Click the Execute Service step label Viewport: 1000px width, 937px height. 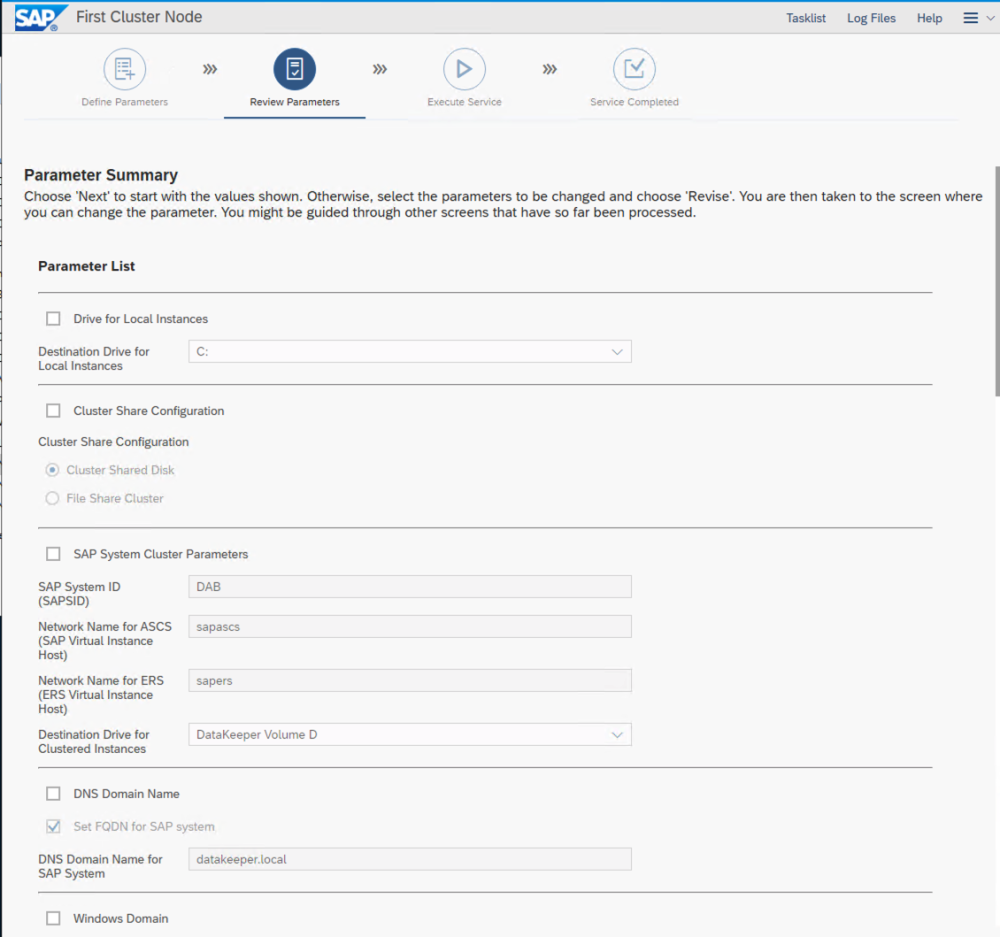point(464,102)
